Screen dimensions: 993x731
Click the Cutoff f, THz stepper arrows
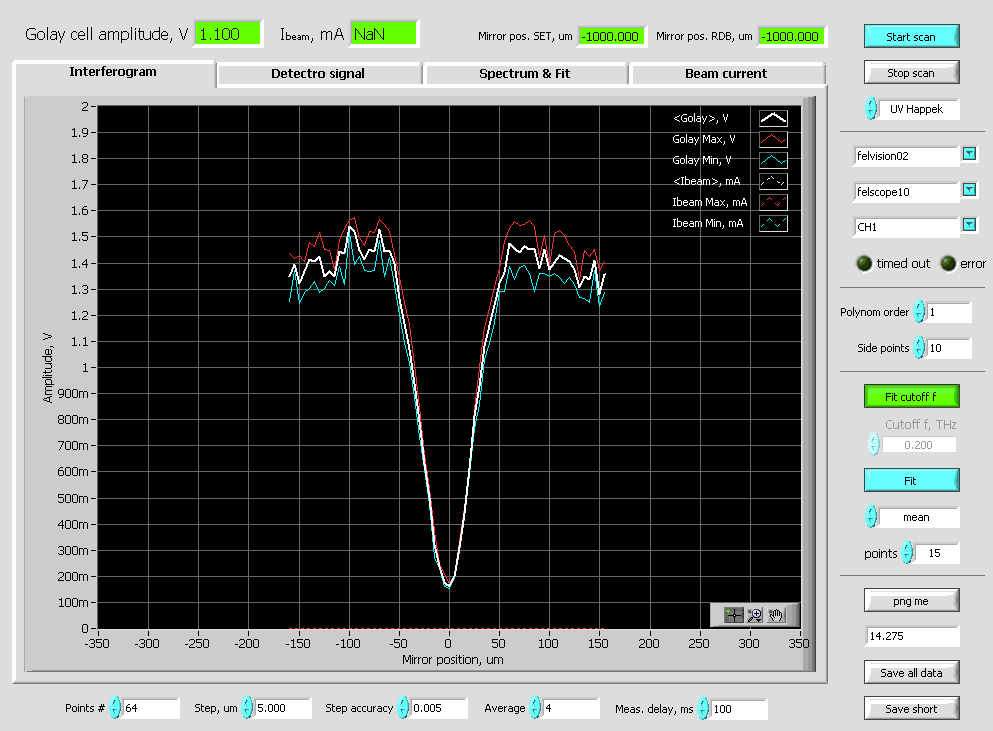874,444
